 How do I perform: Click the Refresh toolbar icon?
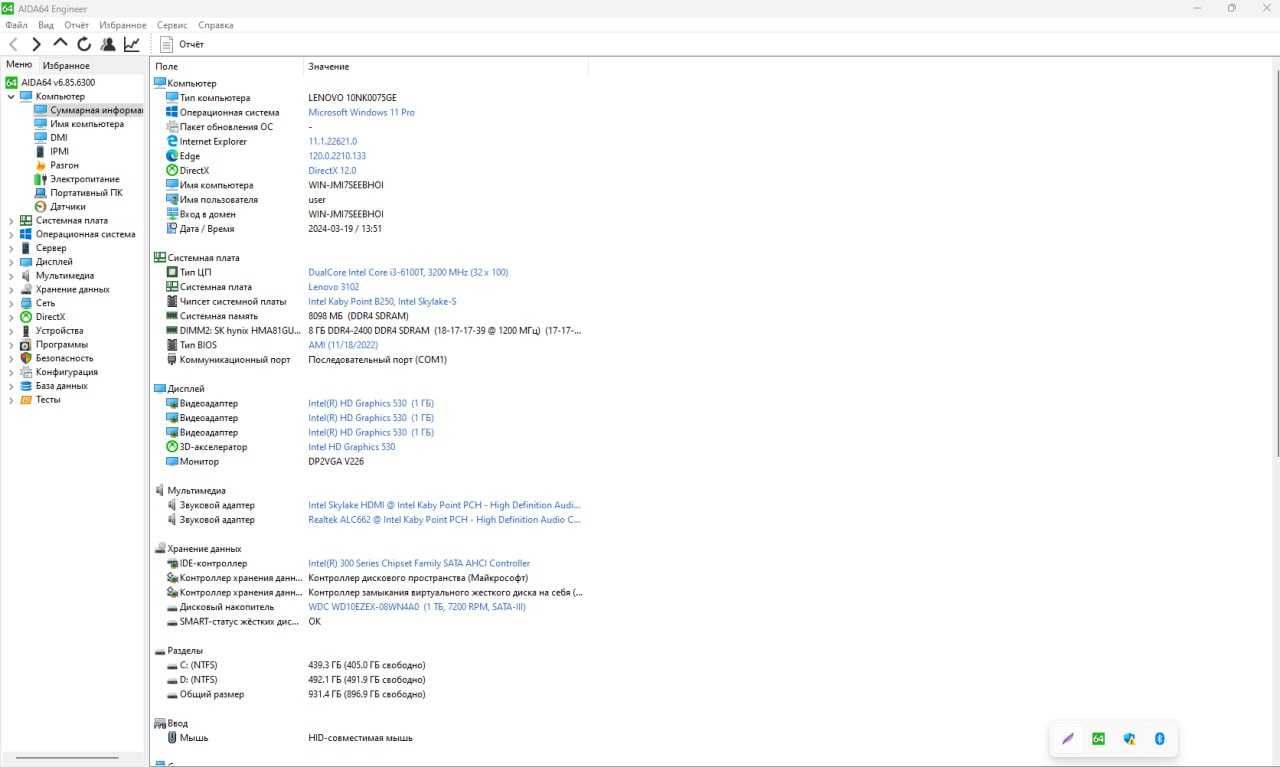[84, 44]
